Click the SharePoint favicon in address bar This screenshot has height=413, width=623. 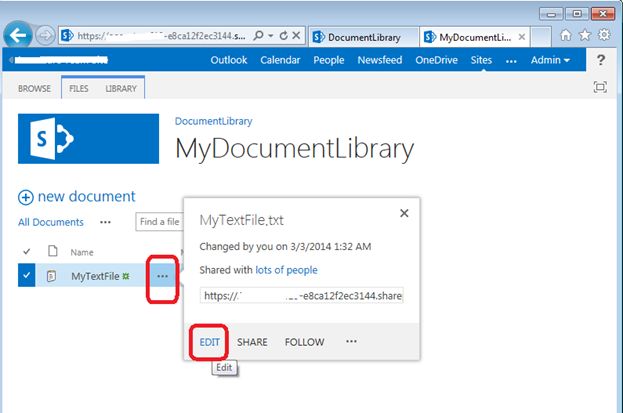click(x=67, y=36)
